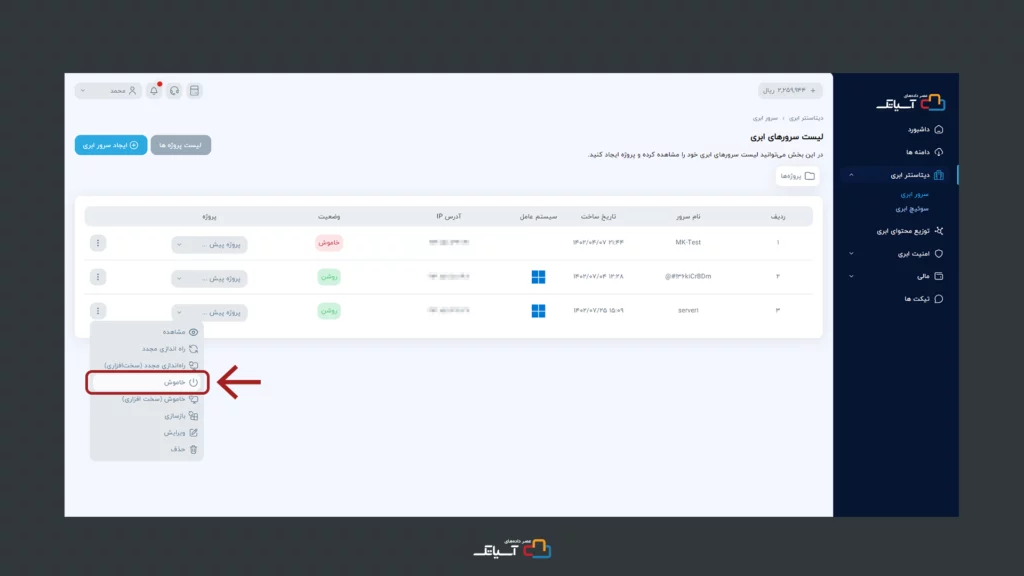1024x576 pixels.
Task: Click Projects List (لیست پروژه ها) button
Action: [x=180, y=145]
